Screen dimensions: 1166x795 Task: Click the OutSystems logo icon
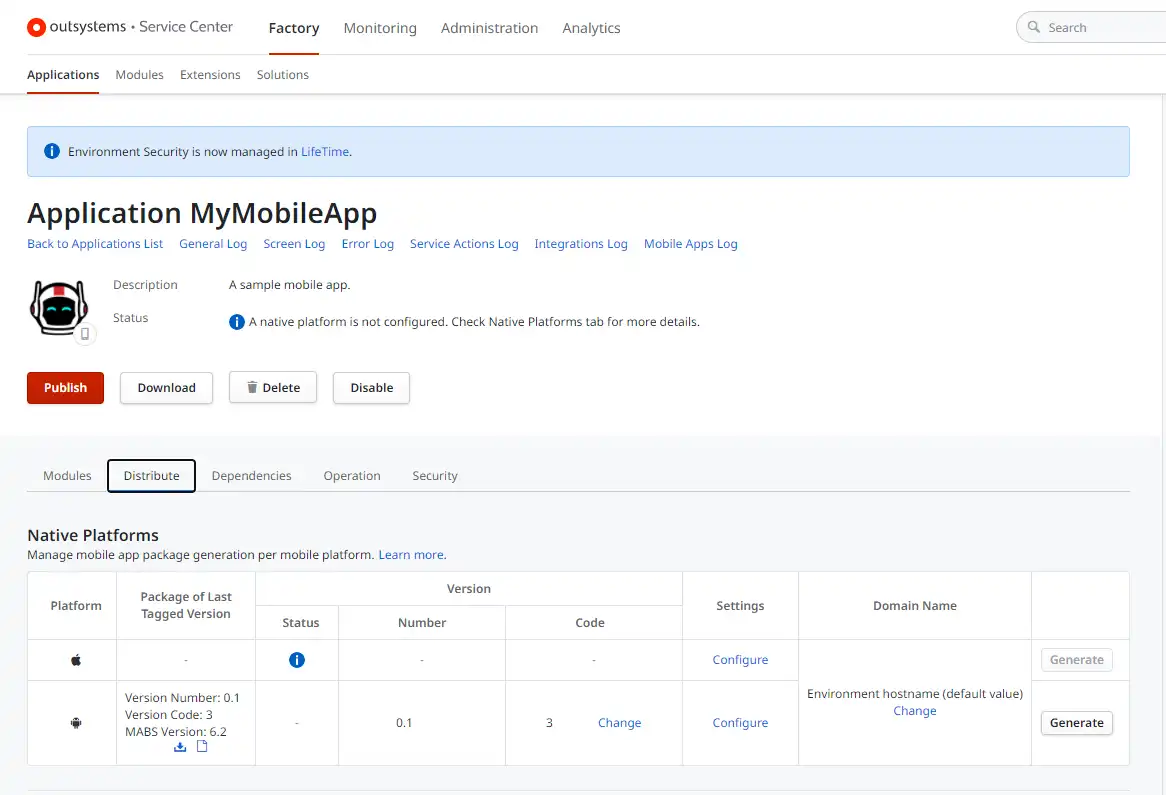[x=36, y=28]
